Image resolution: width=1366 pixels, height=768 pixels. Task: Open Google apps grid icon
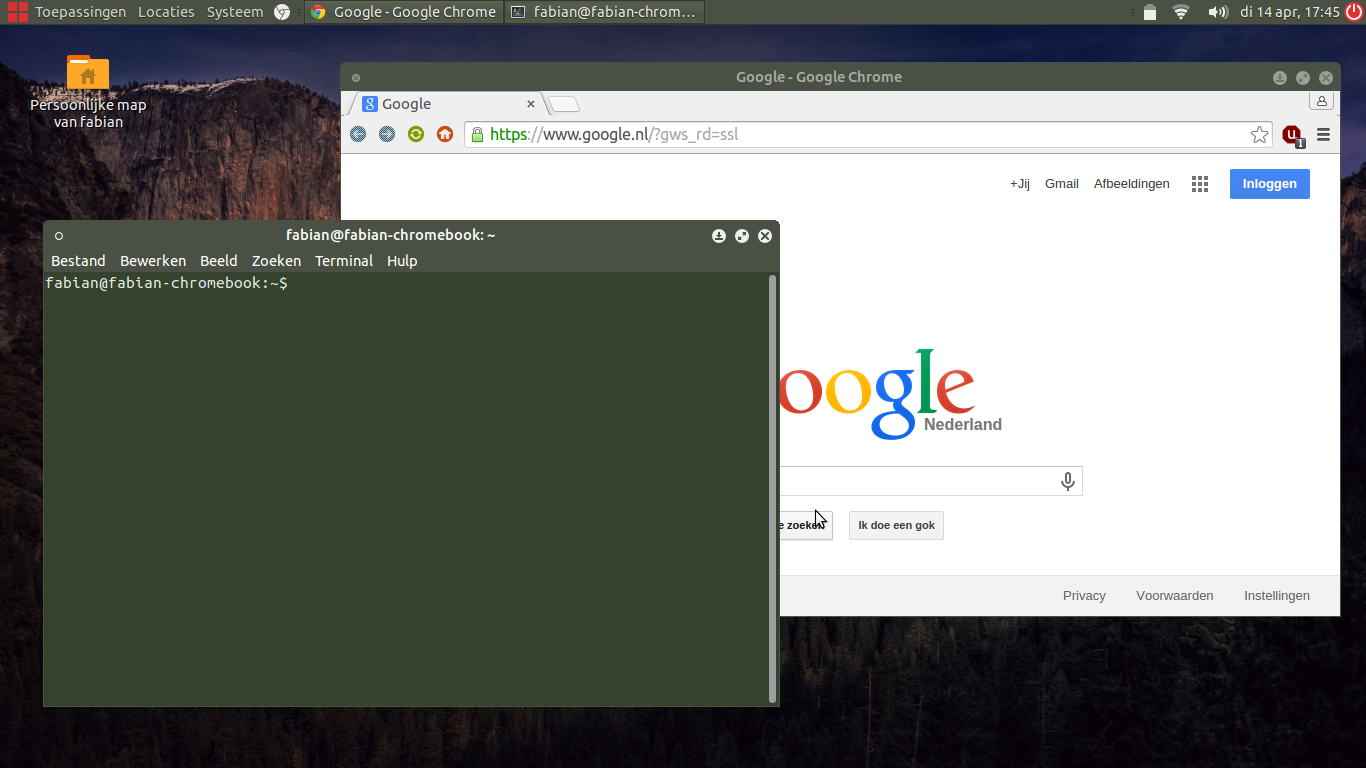point(1200,184)
